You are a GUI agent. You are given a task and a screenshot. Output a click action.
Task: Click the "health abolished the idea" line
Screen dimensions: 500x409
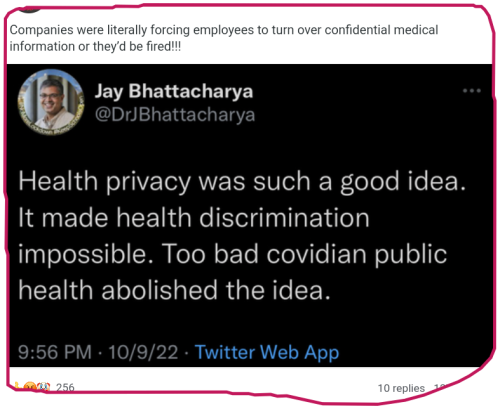click(x=174, y=290)
